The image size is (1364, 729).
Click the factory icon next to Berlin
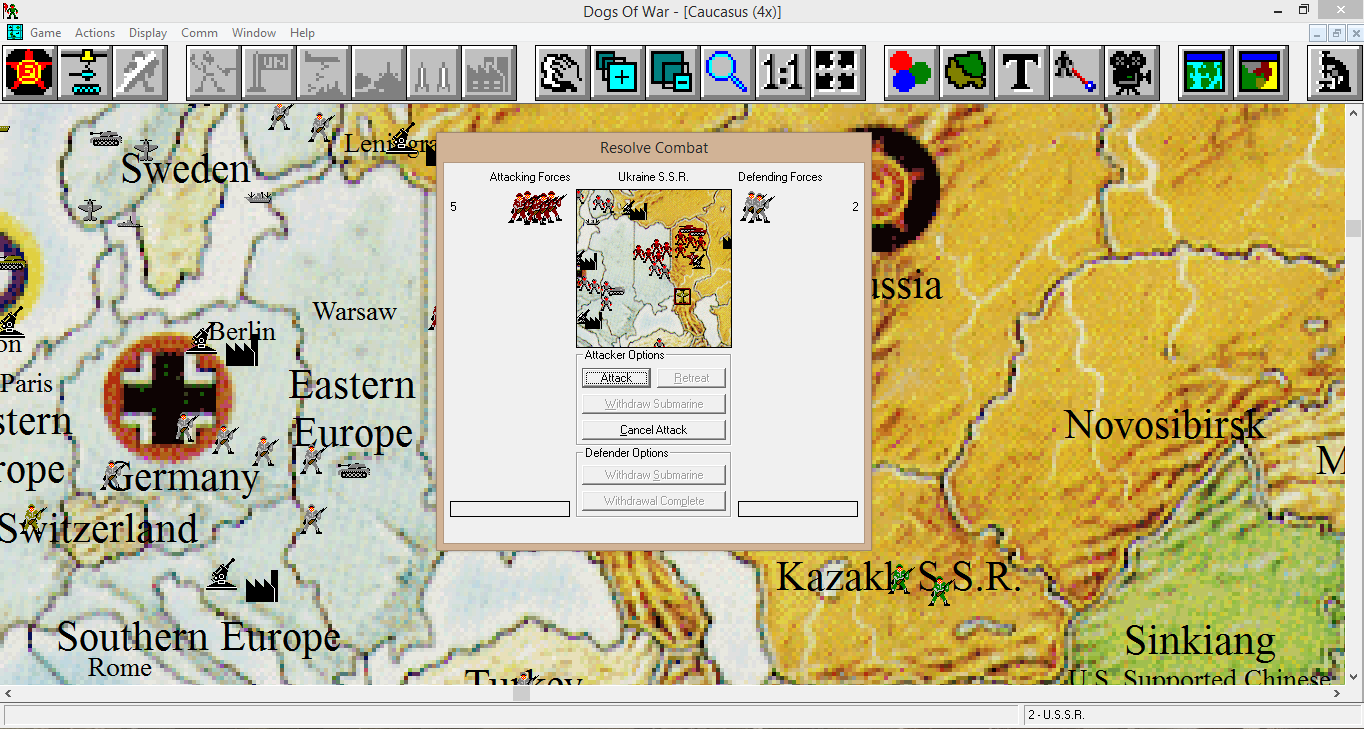(x=242, y=350)
